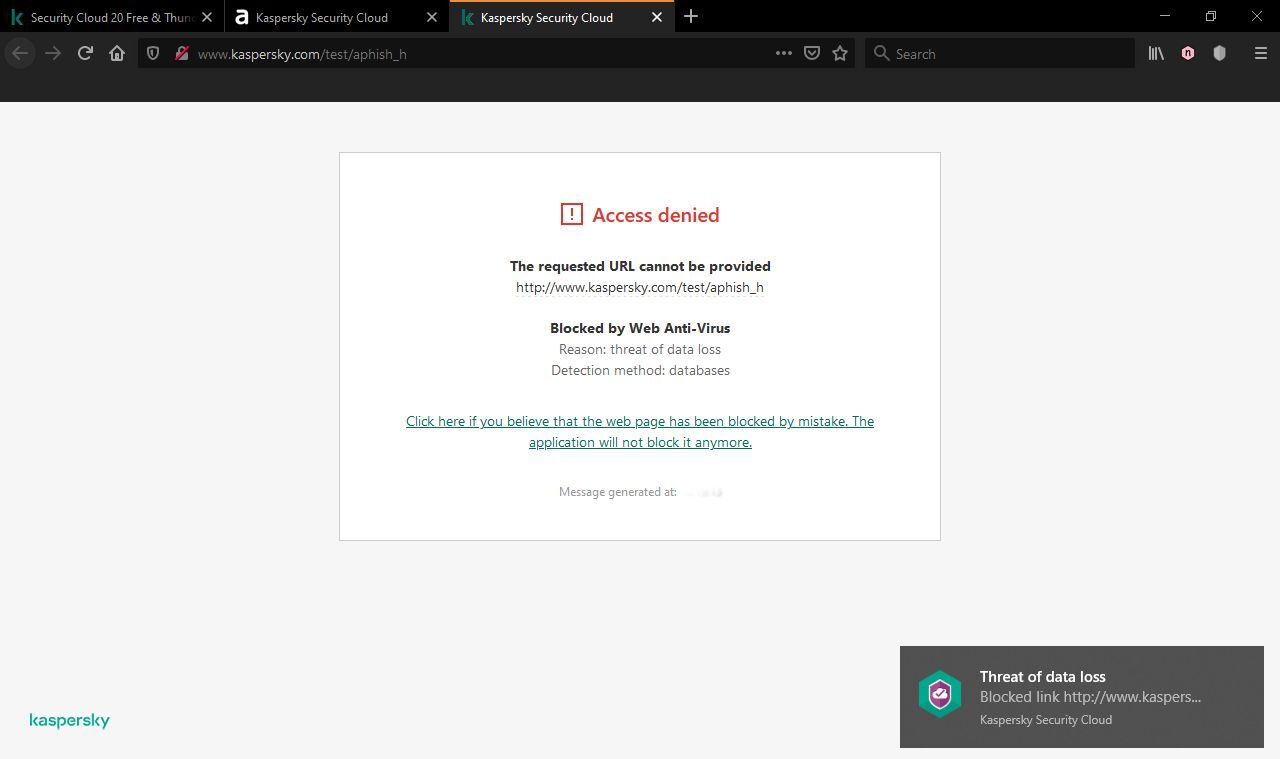This screenshot has height=759, width=1280.
Task: Open the grey shield extension icon
Action: 1219,54
